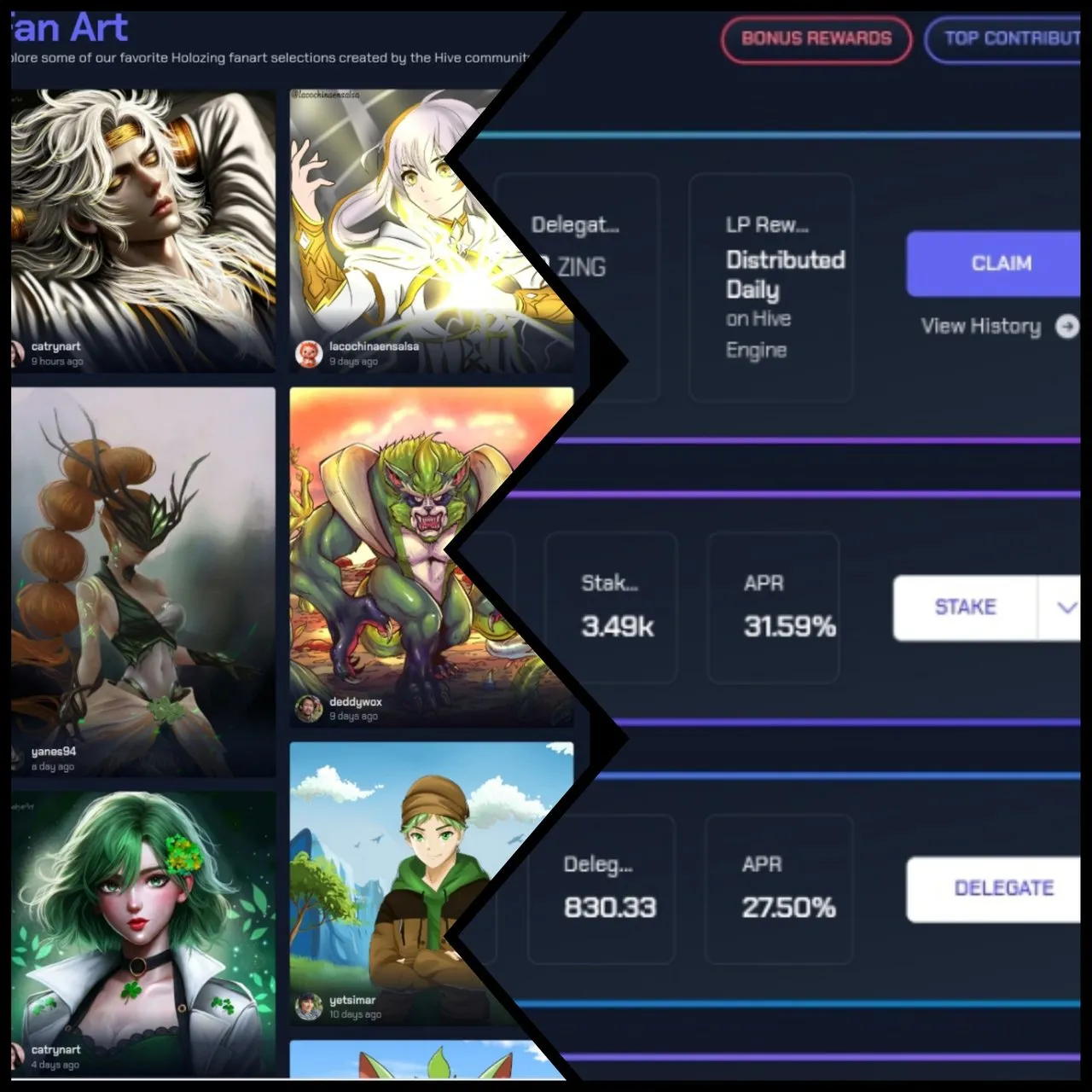1092x1092 pixels.
Task: Click the yanes94 username label
Action: 53,752
